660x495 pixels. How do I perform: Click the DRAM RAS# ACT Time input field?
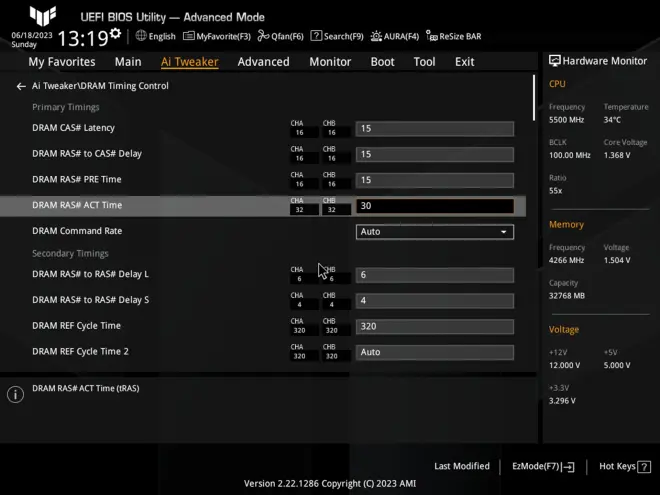(435, 206)
